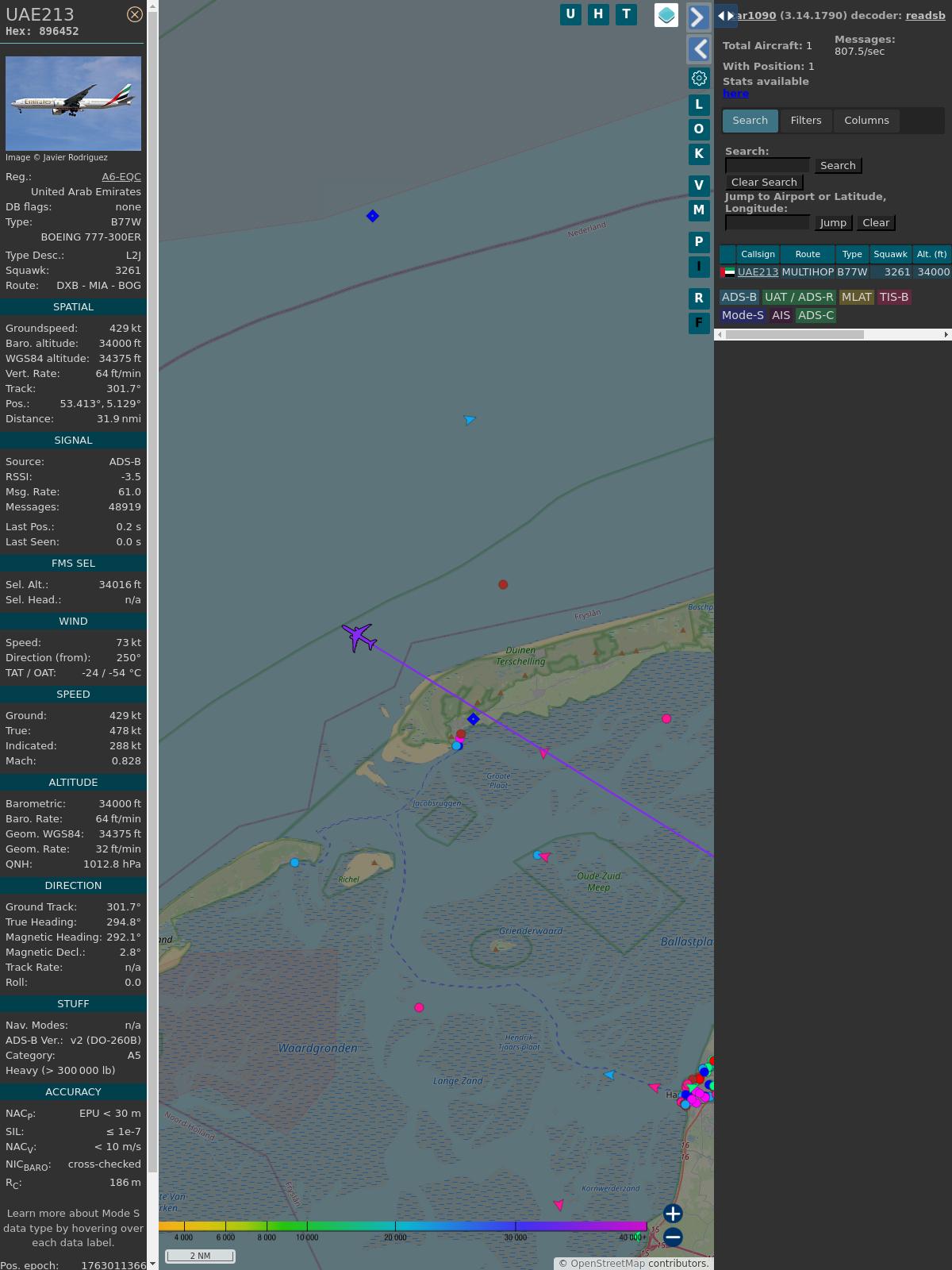Close the UAE213 aircraft info panel
The image size is (952, 1270).
tap(135, 14)
